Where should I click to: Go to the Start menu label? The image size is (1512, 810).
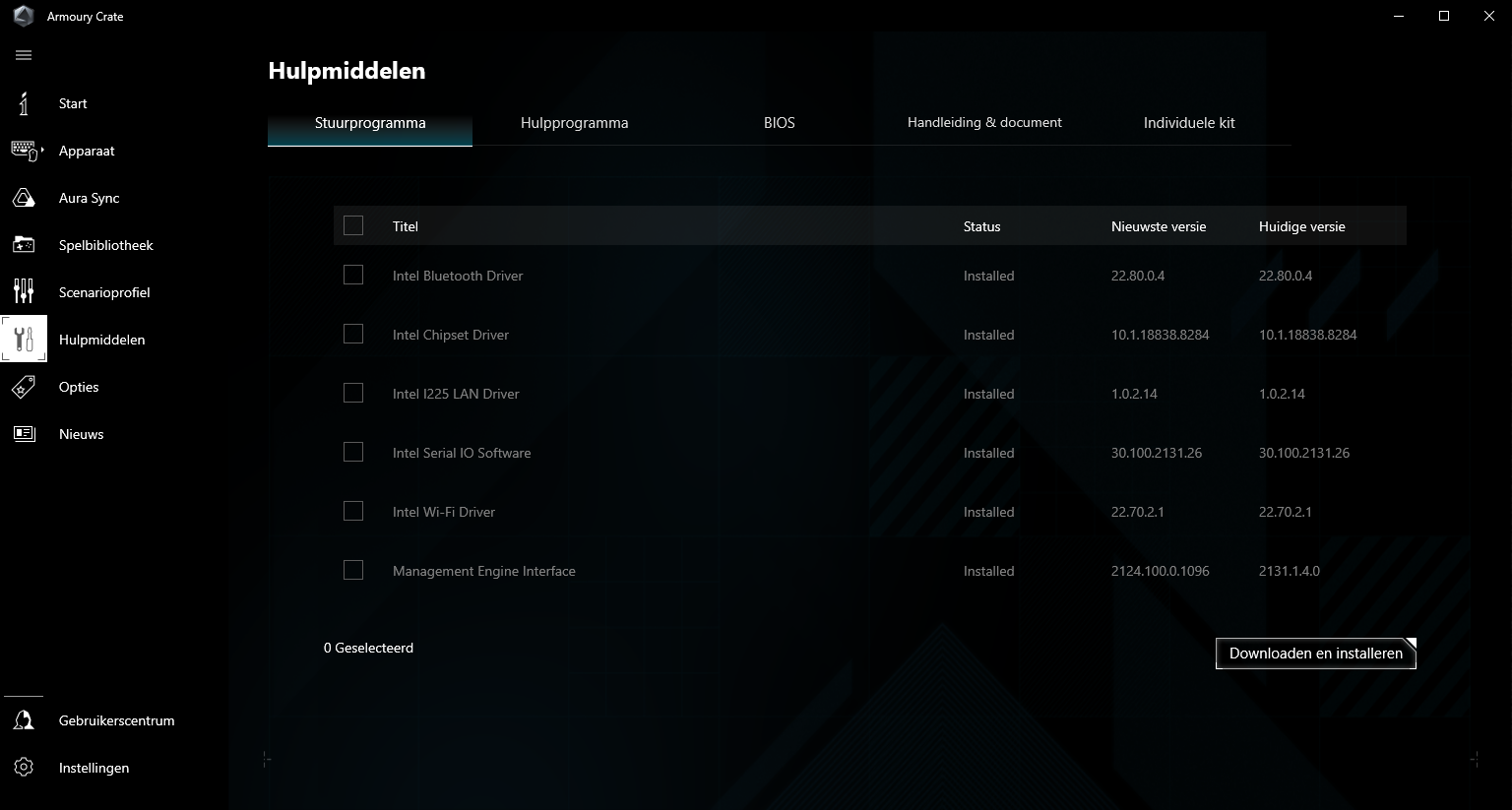coord(73,103)
